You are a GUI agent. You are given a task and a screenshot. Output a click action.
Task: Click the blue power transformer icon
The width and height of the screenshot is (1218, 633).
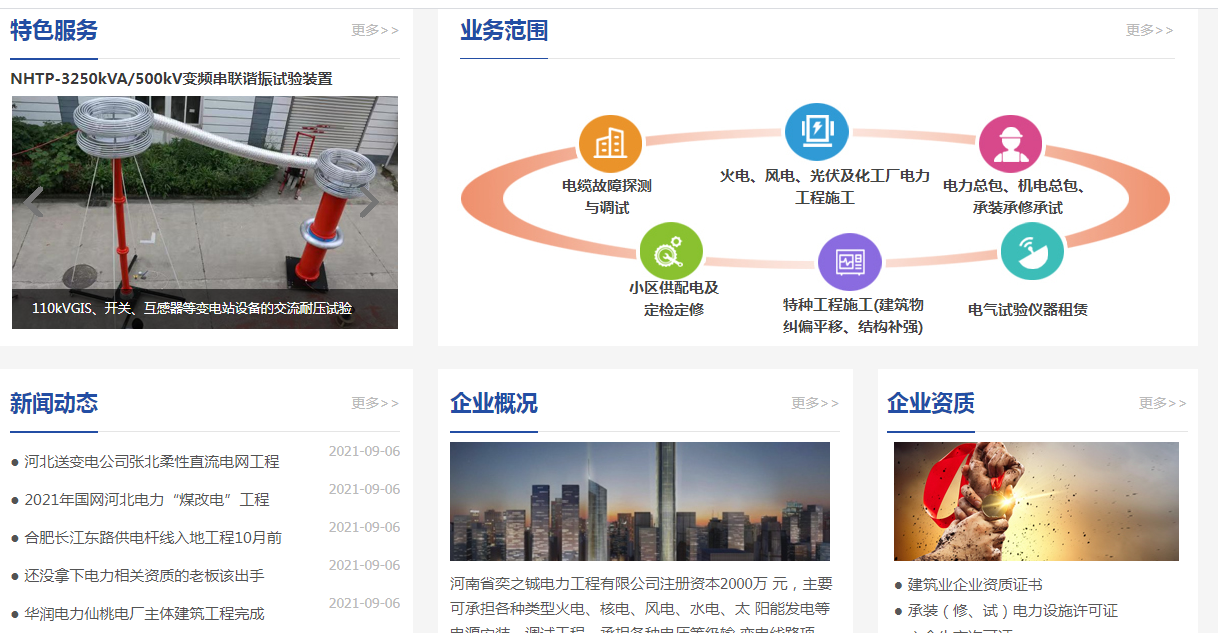click(816, 131)
